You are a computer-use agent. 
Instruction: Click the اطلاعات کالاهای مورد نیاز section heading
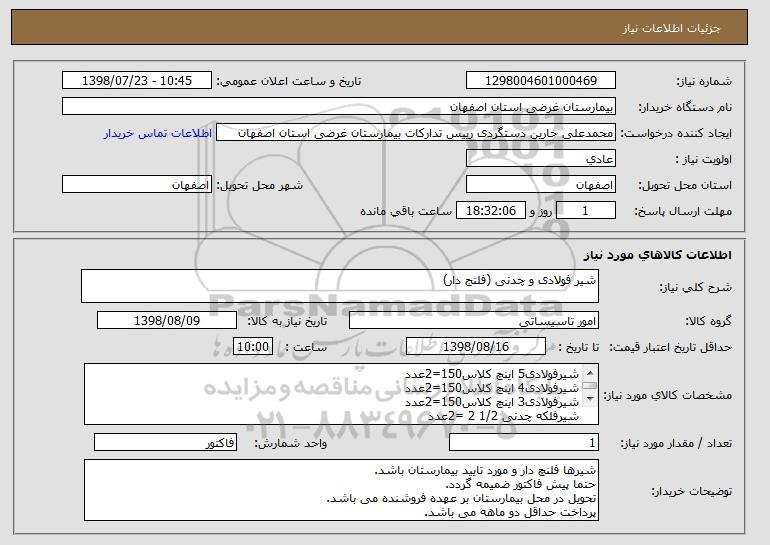coord(658,255)
